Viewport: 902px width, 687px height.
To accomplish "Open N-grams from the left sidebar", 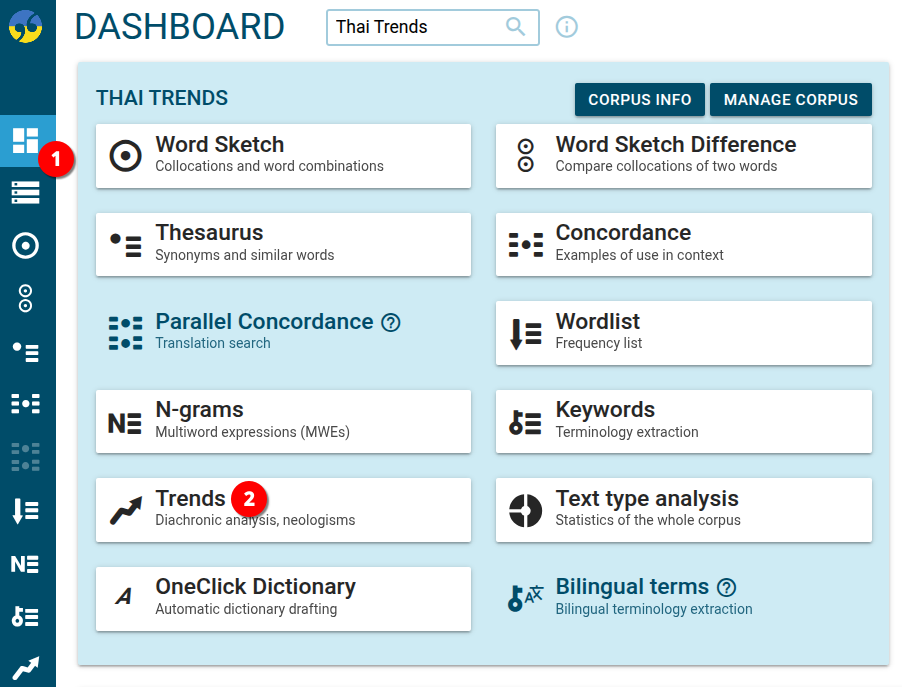I will [25, 564].
